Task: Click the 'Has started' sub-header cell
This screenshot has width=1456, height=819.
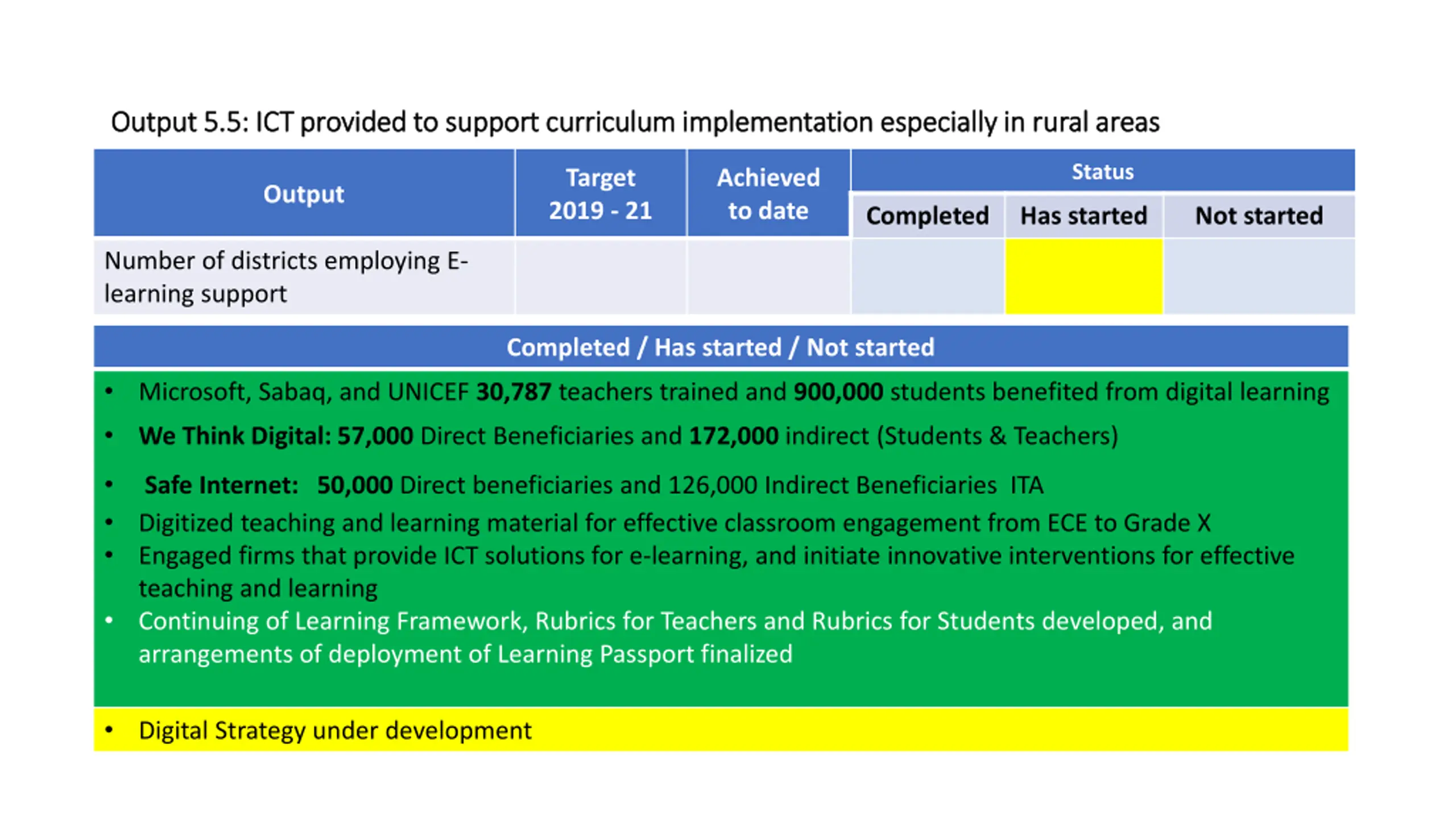Action: [1084, 216]
